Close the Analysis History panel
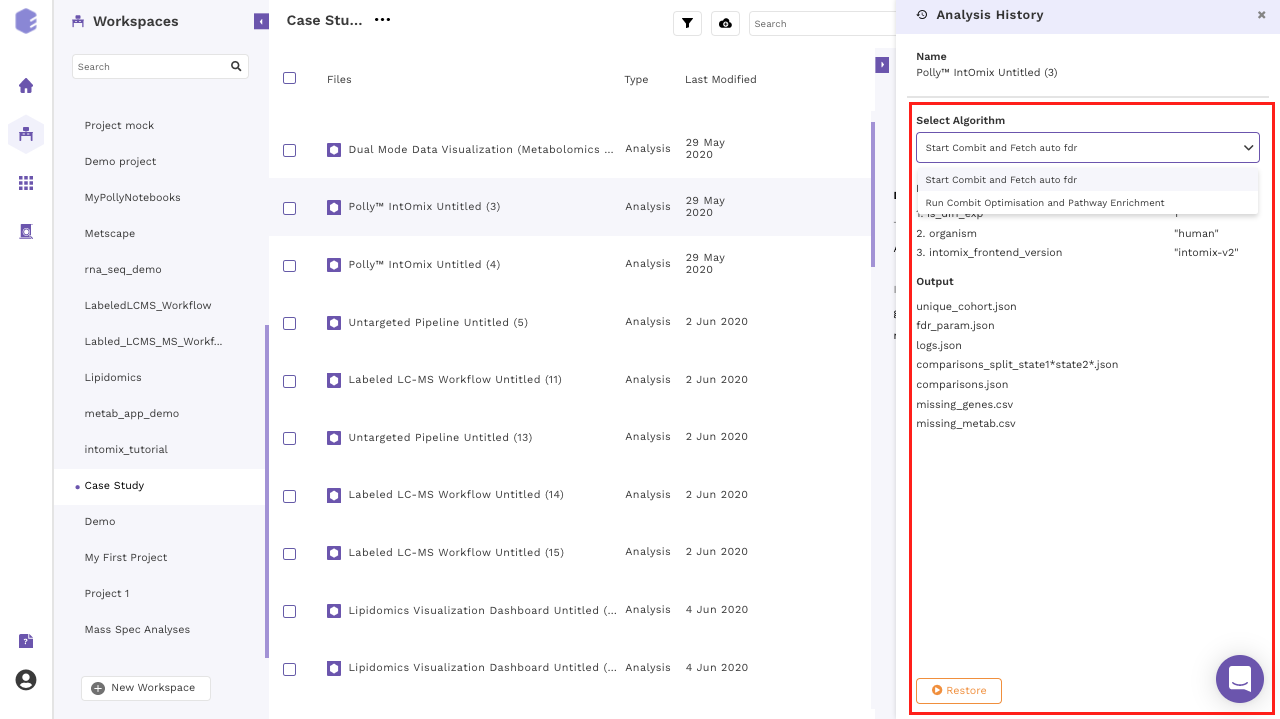Image resolution: width=1280 pixels, height=719 pixels. [1261, 15]
